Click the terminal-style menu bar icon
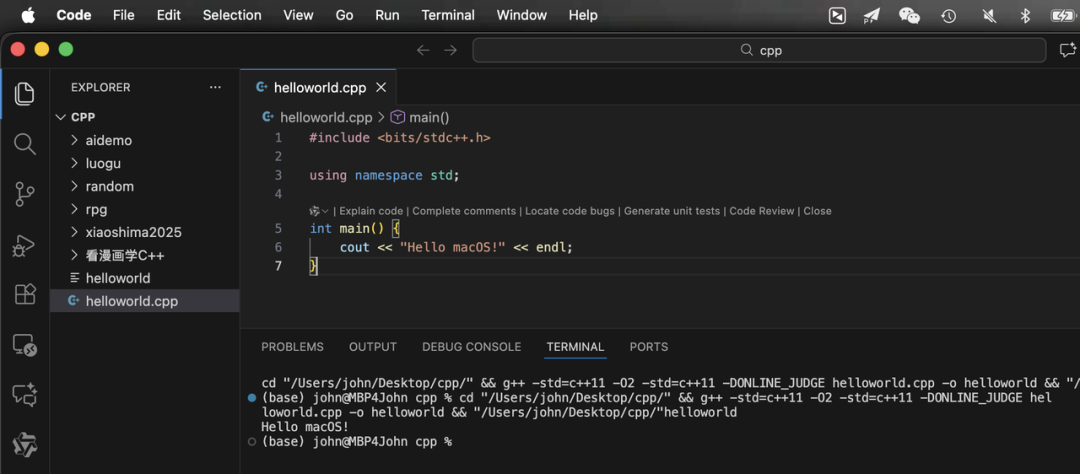Screen dimensions: 1080x474 [837, 15]
